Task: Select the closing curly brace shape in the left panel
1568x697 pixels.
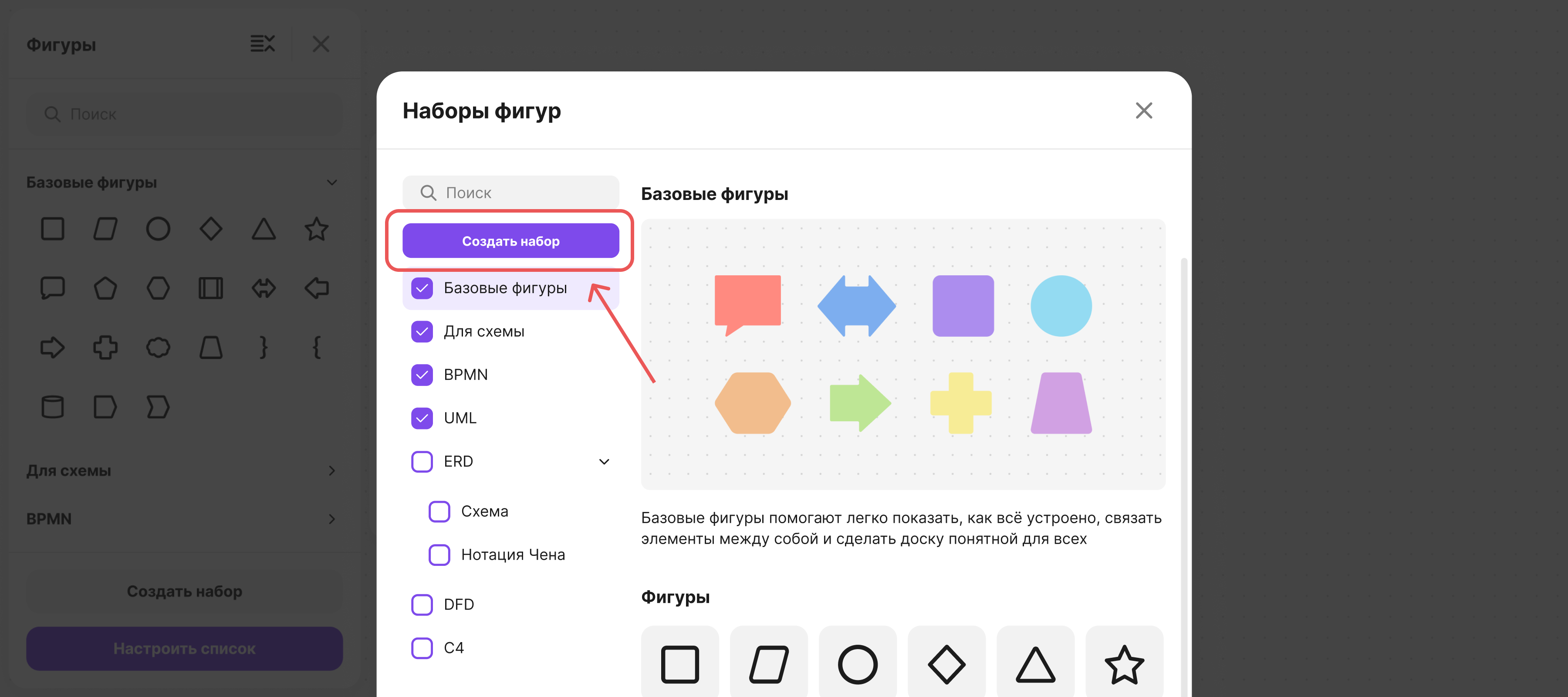Action: [x=264, y=348]
